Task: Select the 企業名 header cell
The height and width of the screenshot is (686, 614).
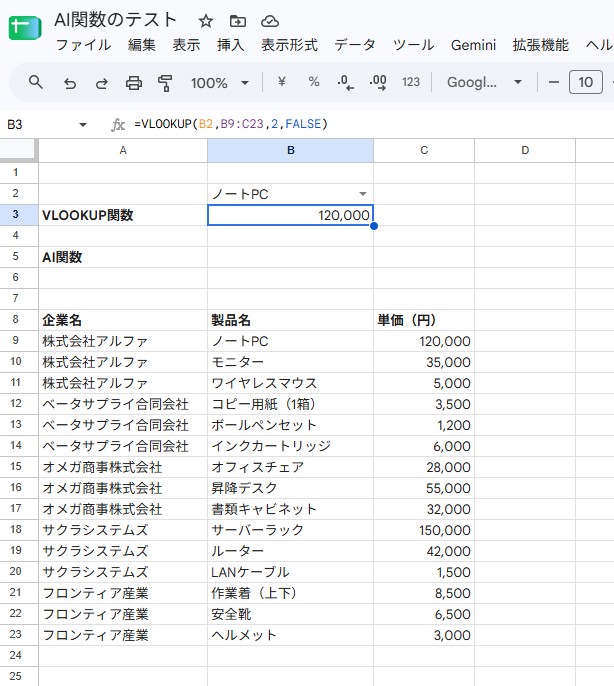Action: click(123, 320)
